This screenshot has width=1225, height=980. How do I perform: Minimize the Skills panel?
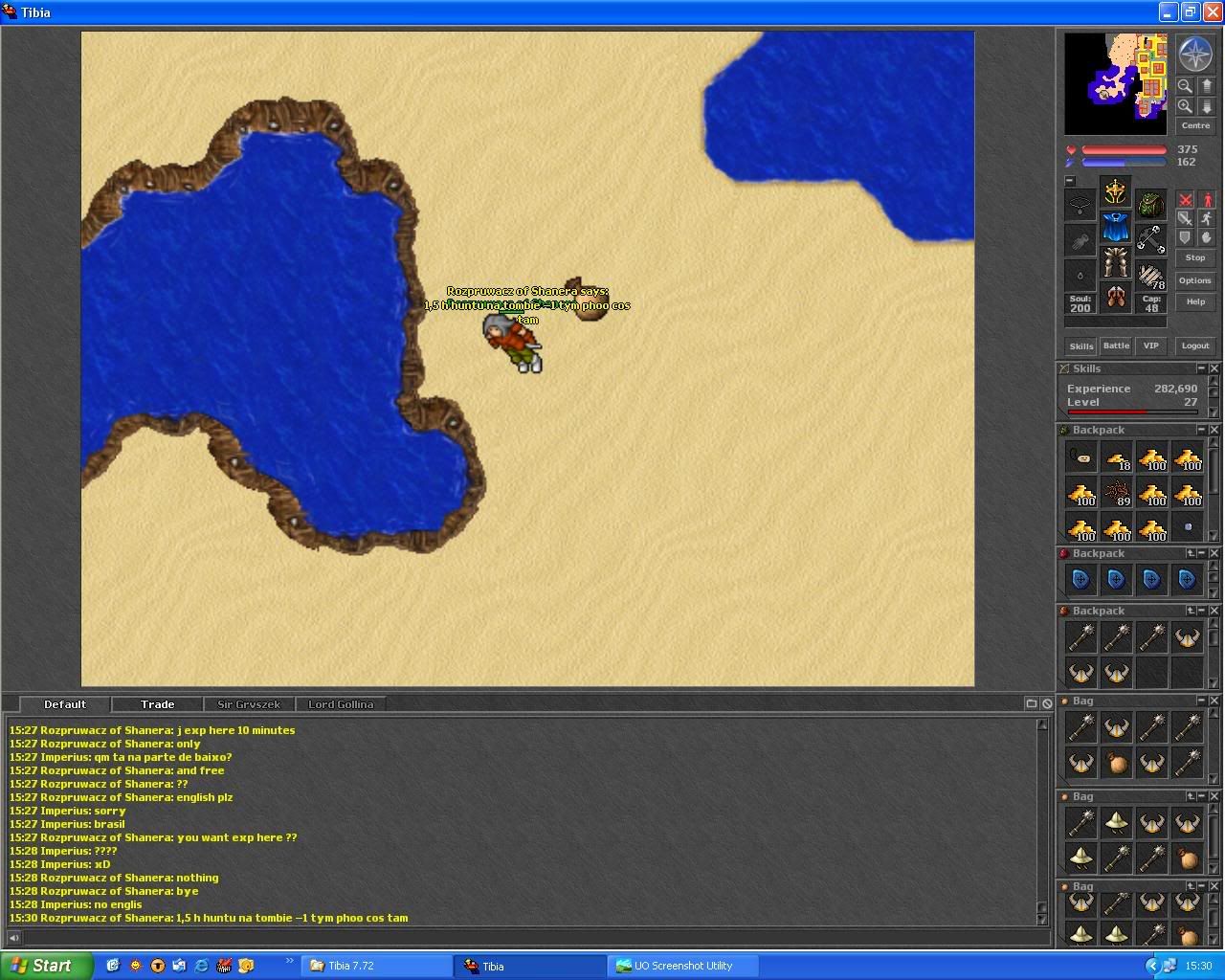click(x=1201, y=368)
